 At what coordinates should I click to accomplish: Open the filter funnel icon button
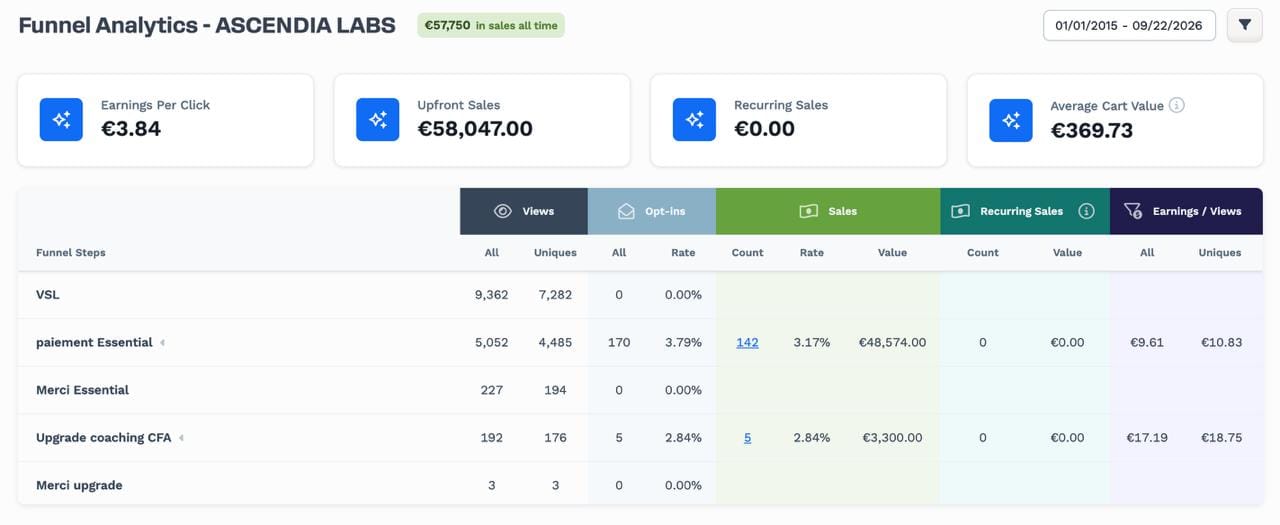coord(1244,25)
